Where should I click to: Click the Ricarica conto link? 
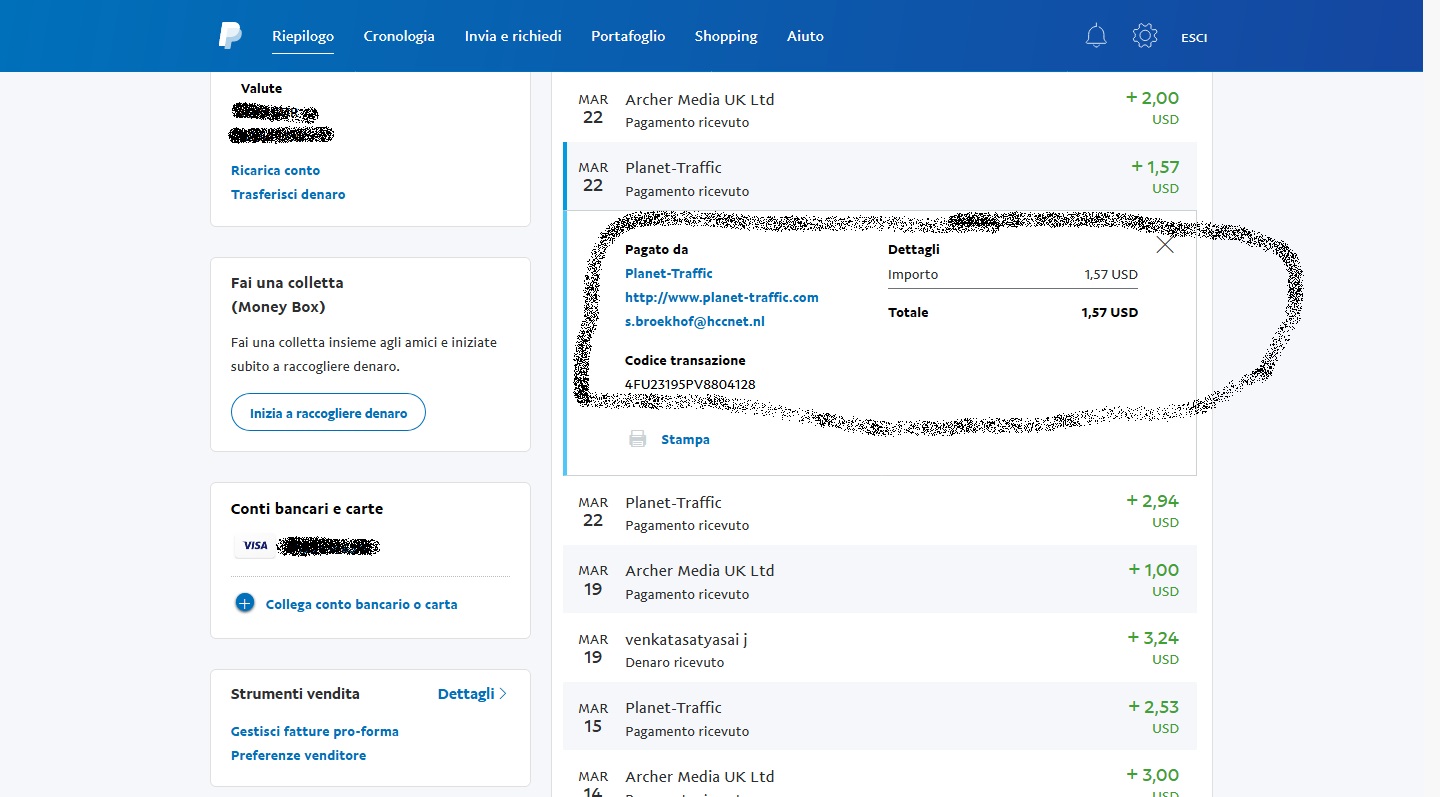pyautogui.click(x=275, y=171)
